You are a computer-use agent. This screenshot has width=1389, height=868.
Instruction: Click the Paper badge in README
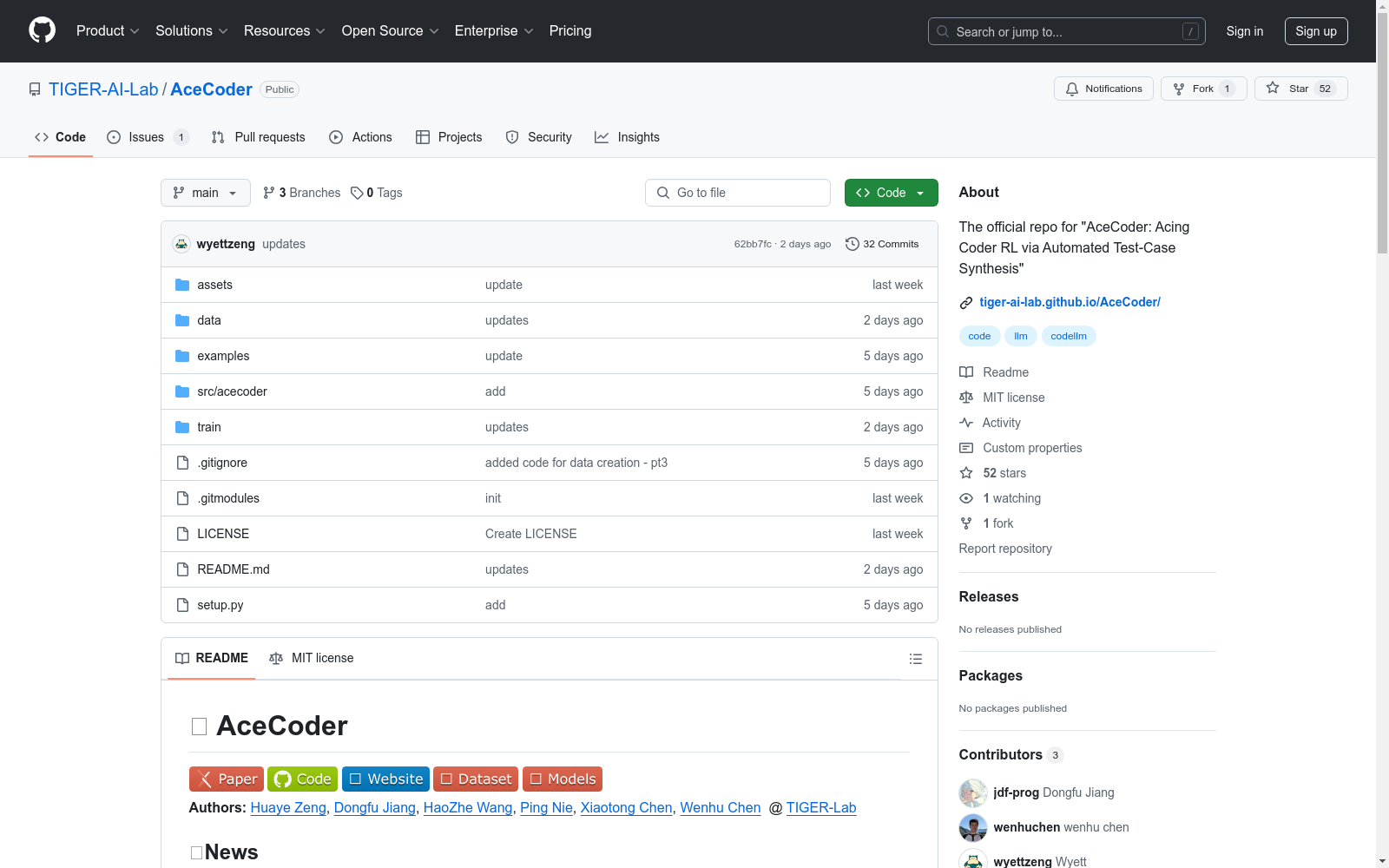[x=227, y=779]
